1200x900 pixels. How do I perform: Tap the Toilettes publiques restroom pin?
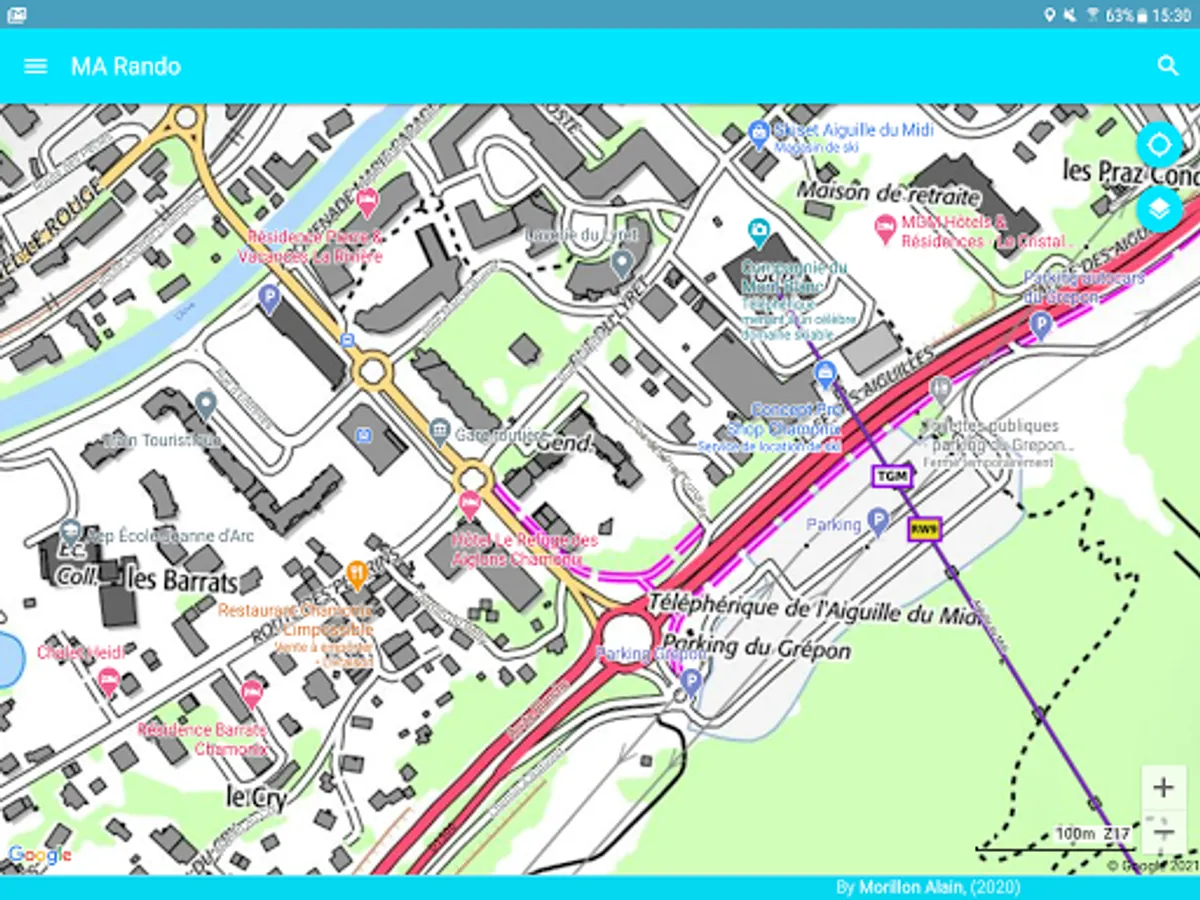[940, 390]
